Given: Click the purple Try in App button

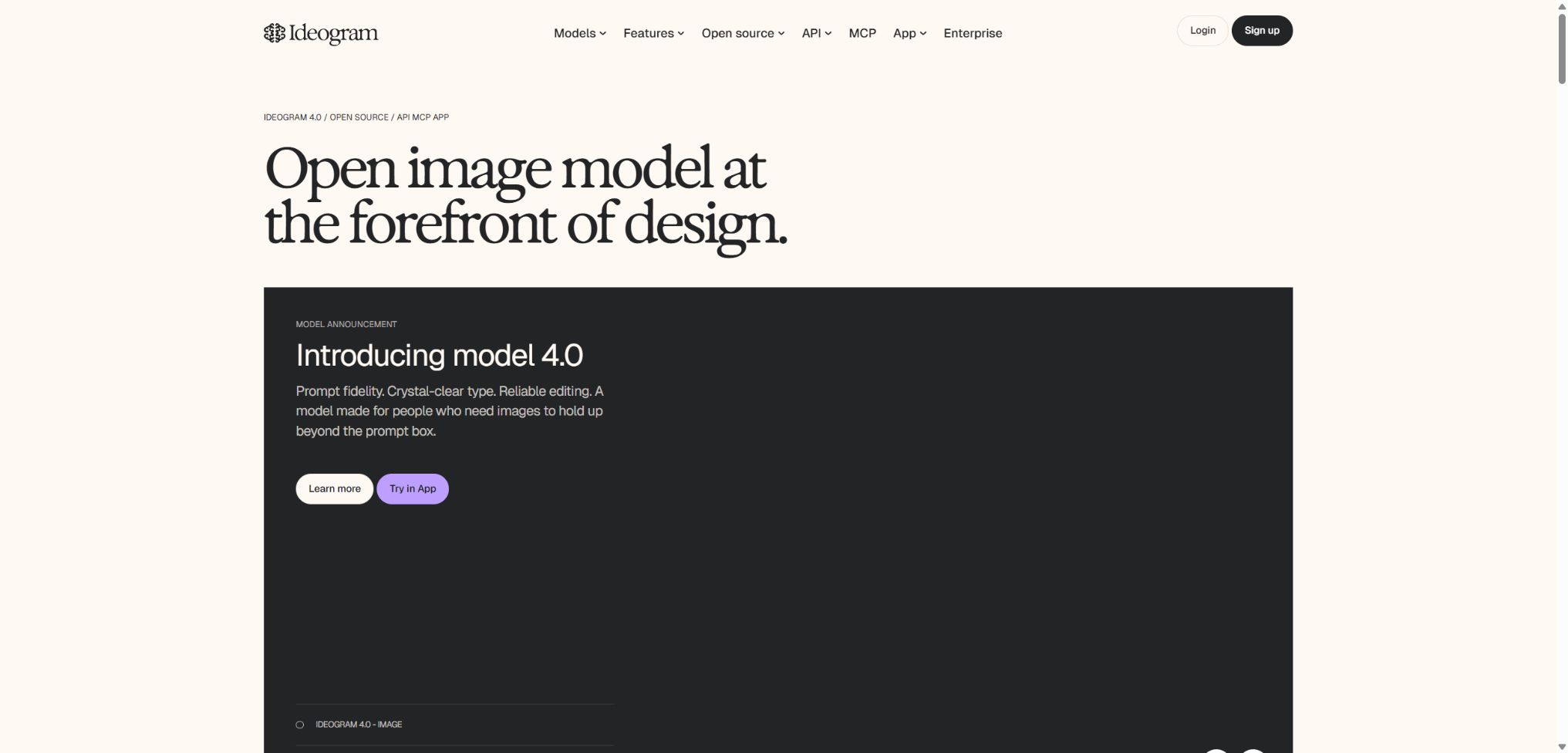Looking at the screenshot, I should pyautogui.click(x=413, y=489).
